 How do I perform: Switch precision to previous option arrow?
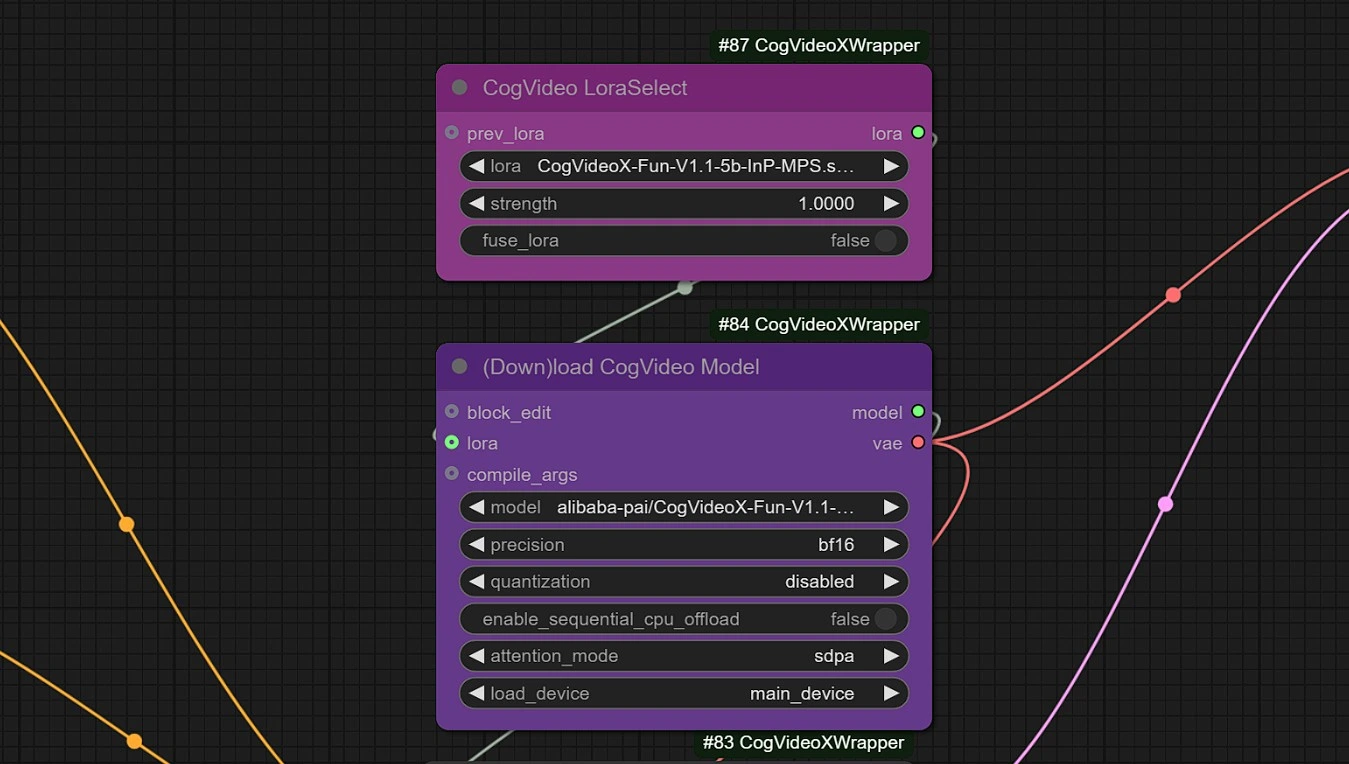click(476, 544)
